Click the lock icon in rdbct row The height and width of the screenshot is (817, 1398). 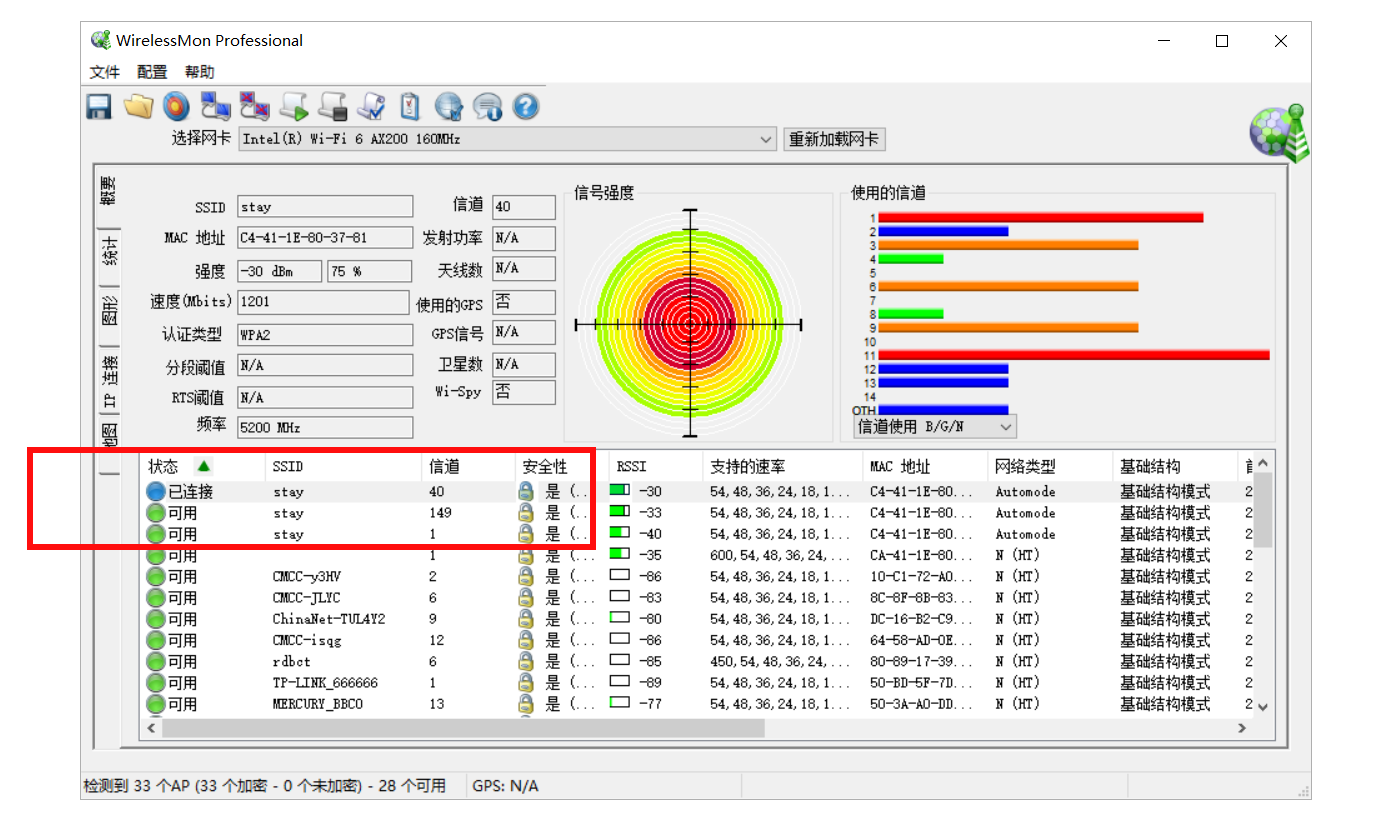(x=525, y=662)
